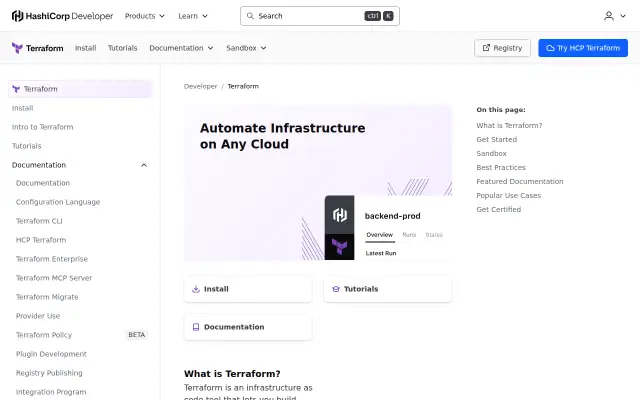Open Plugin Development in sidebar

click(51, 354)
